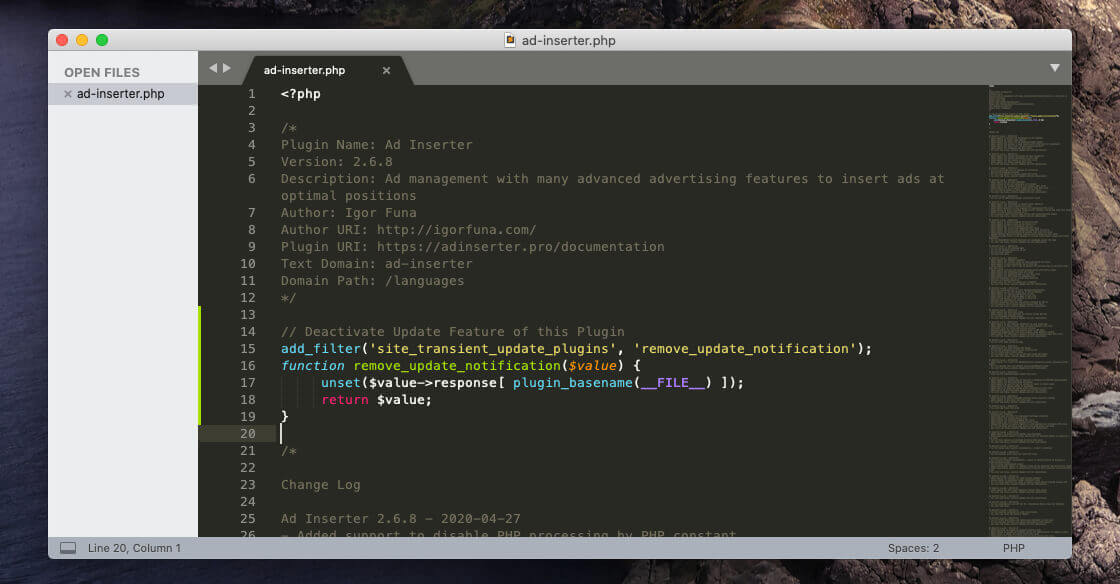Open the PHP syntax selector

(1014, 548)
